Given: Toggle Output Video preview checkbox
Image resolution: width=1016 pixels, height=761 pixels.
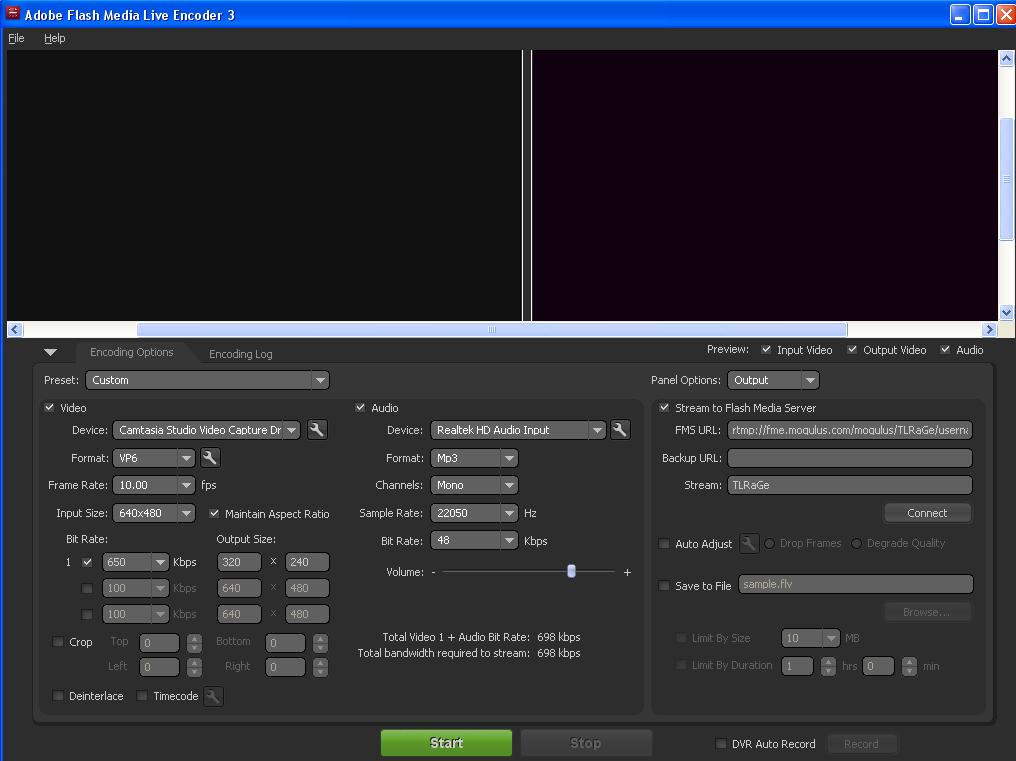Looking at the screenshot, I should point(852,349).
